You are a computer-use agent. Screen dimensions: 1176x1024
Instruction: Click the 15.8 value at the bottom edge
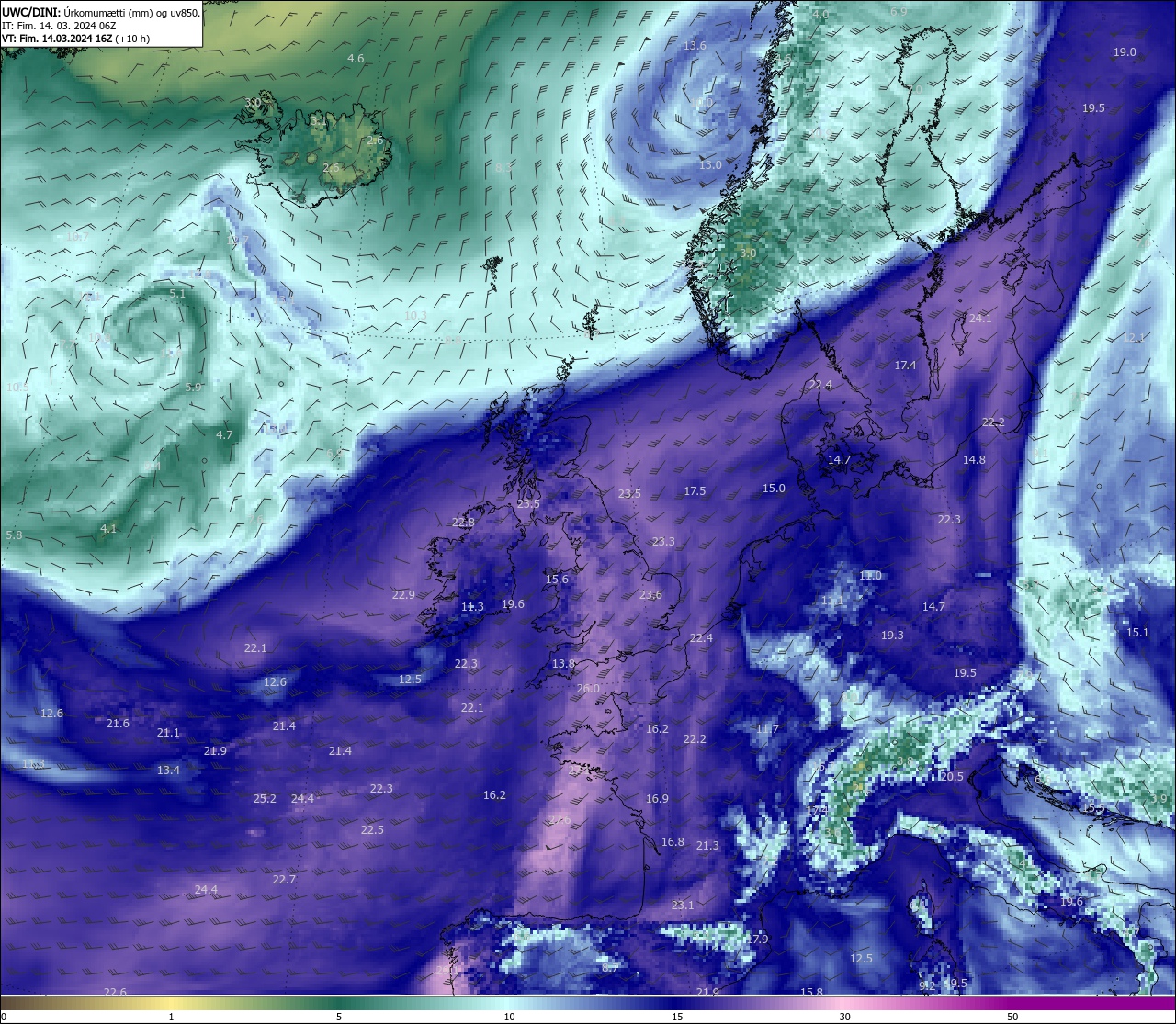pyautogui.click(x=811, y=991)
